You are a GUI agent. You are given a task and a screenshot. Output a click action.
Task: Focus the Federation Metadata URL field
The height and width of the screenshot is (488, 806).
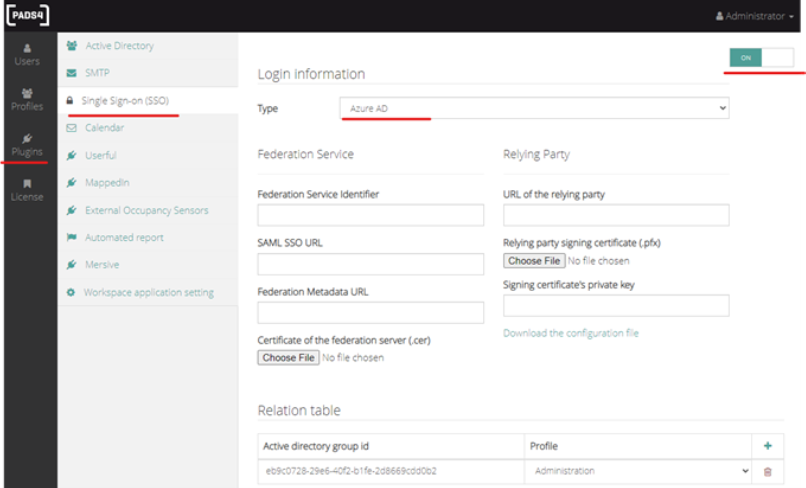click(371, 313)
